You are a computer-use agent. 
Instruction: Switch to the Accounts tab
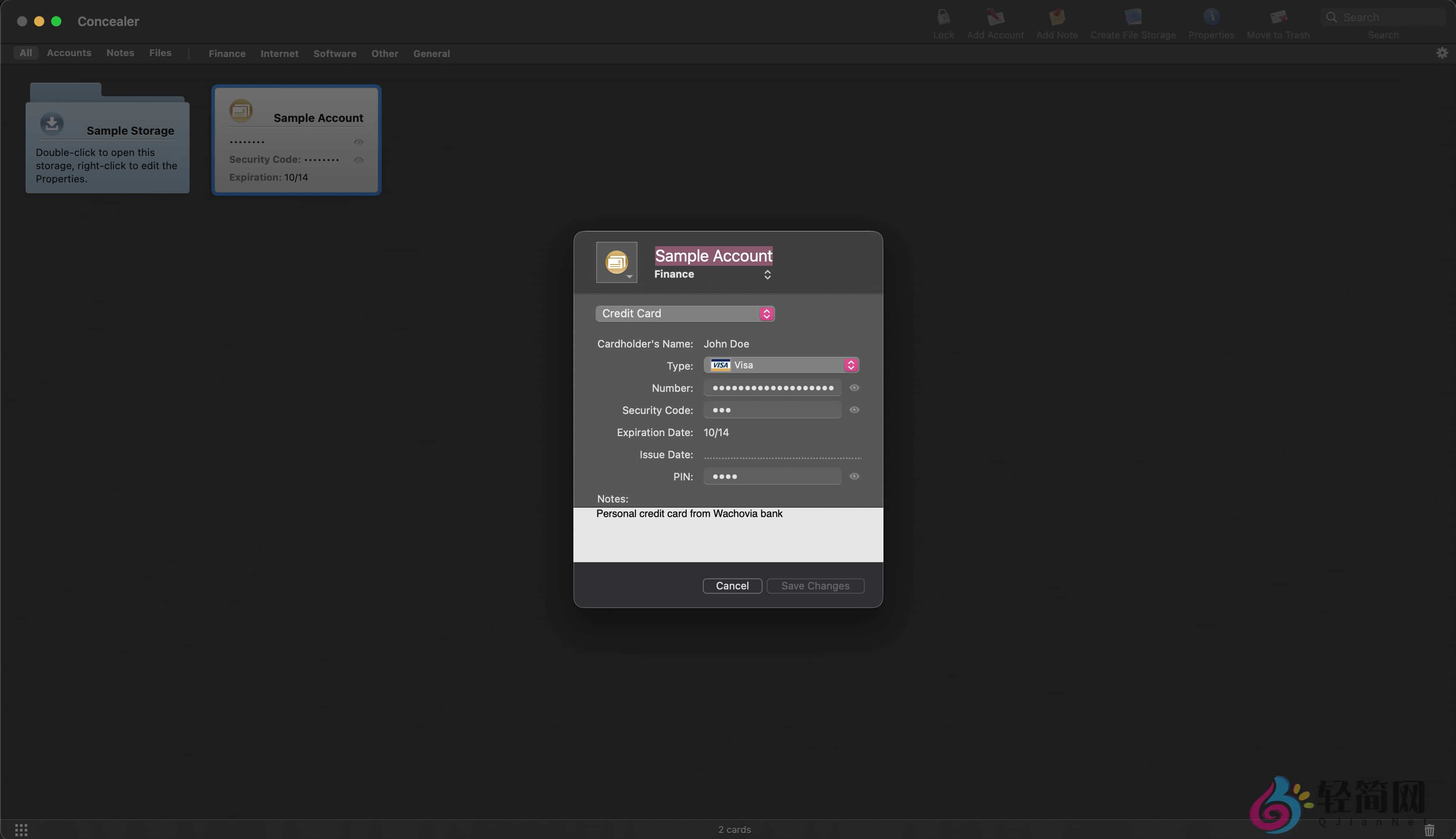tap(69, 52)
